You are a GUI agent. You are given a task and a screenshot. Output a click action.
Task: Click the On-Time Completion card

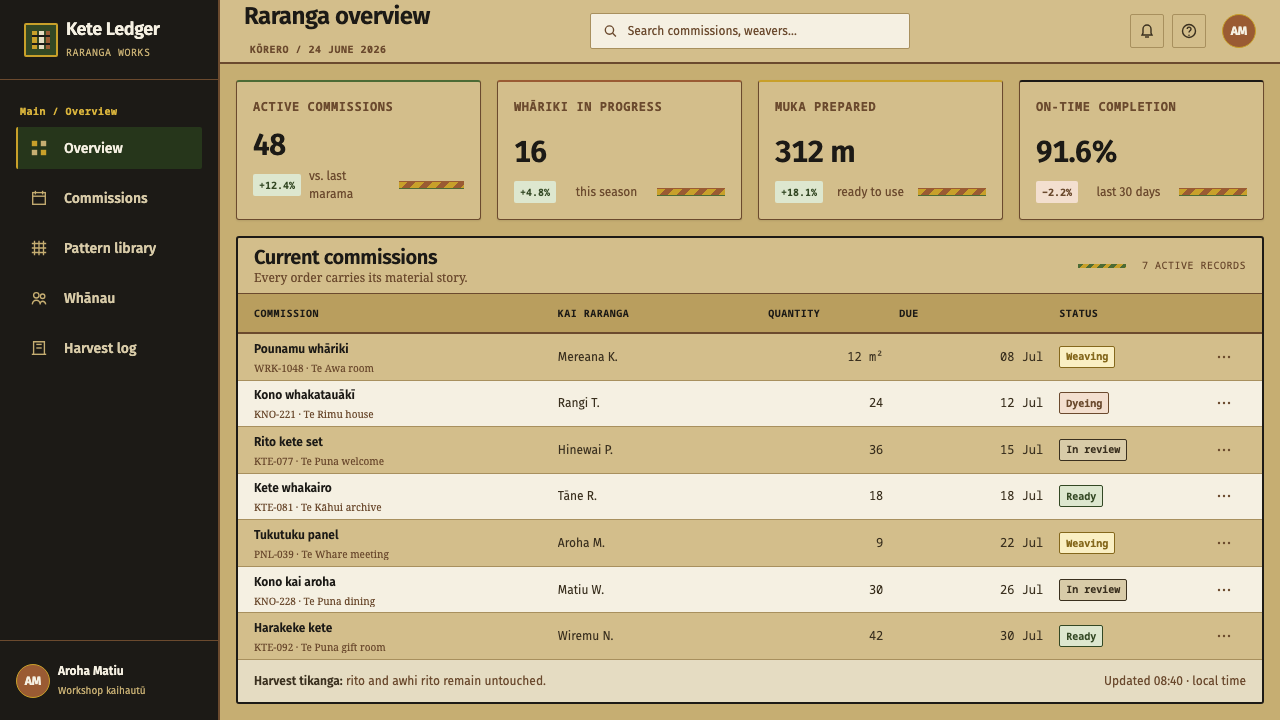coord(1141,150)
